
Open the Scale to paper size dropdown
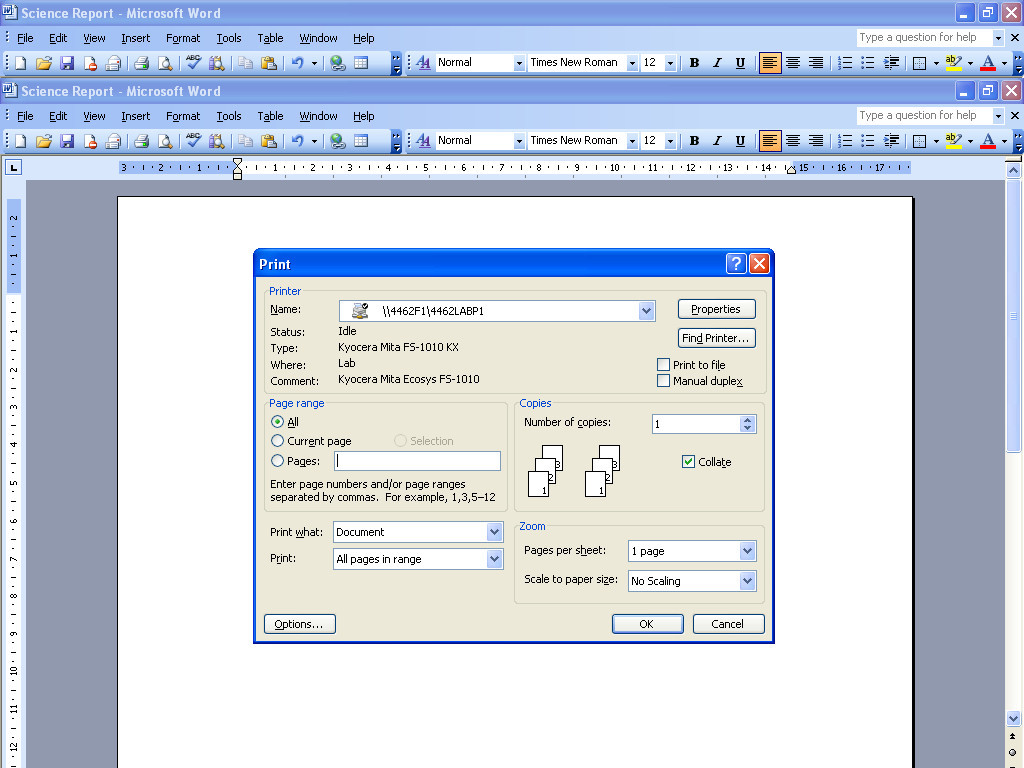[748, 581]
